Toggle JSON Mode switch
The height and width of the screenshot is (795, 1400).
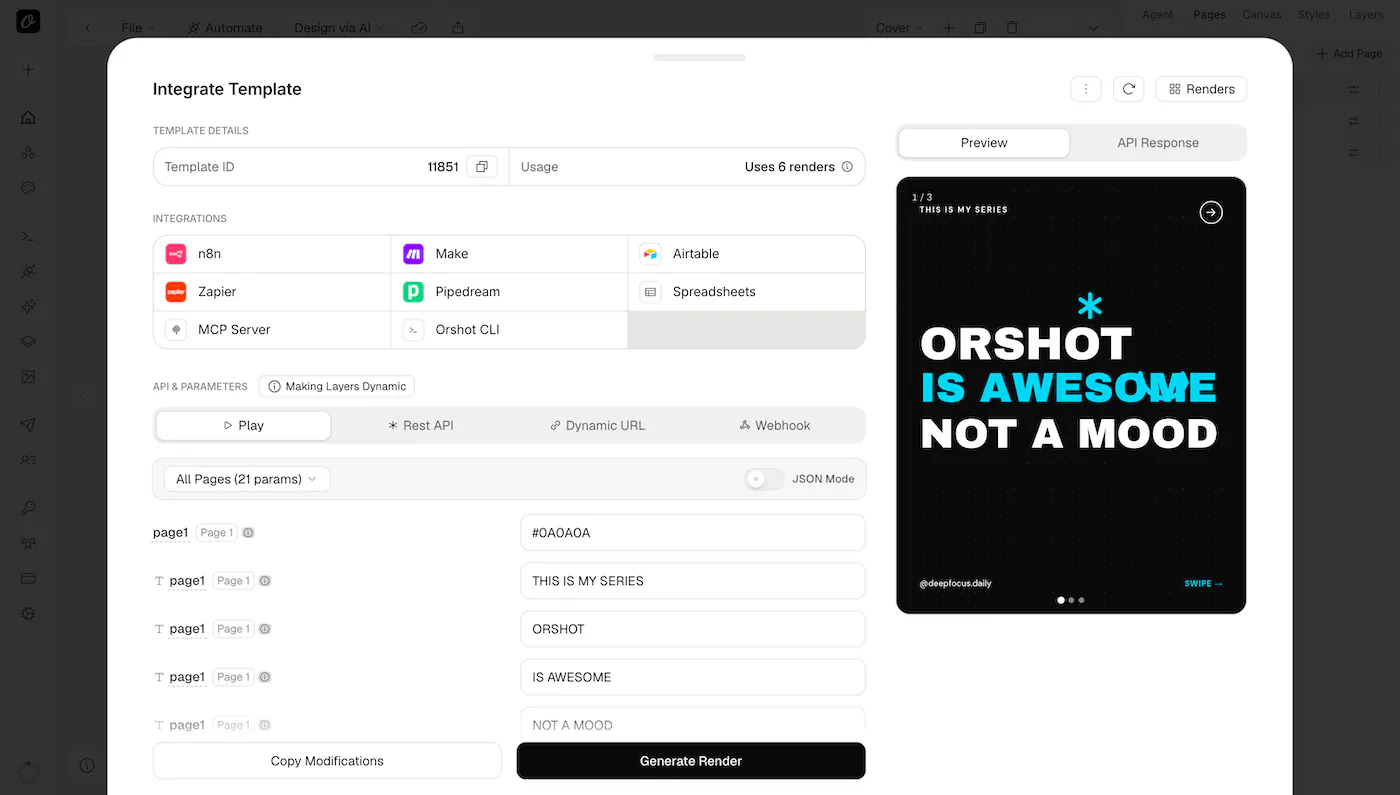pos(764,479)
